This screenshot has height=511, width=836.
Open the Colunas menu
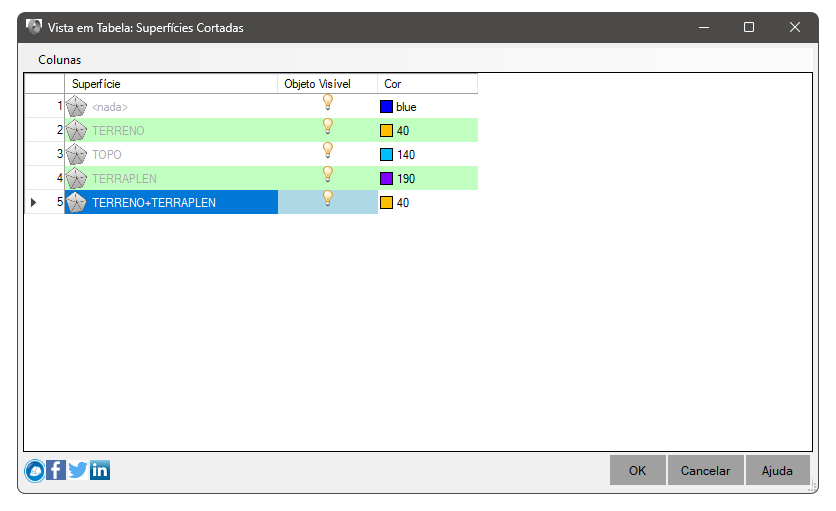tap(60, 60)
